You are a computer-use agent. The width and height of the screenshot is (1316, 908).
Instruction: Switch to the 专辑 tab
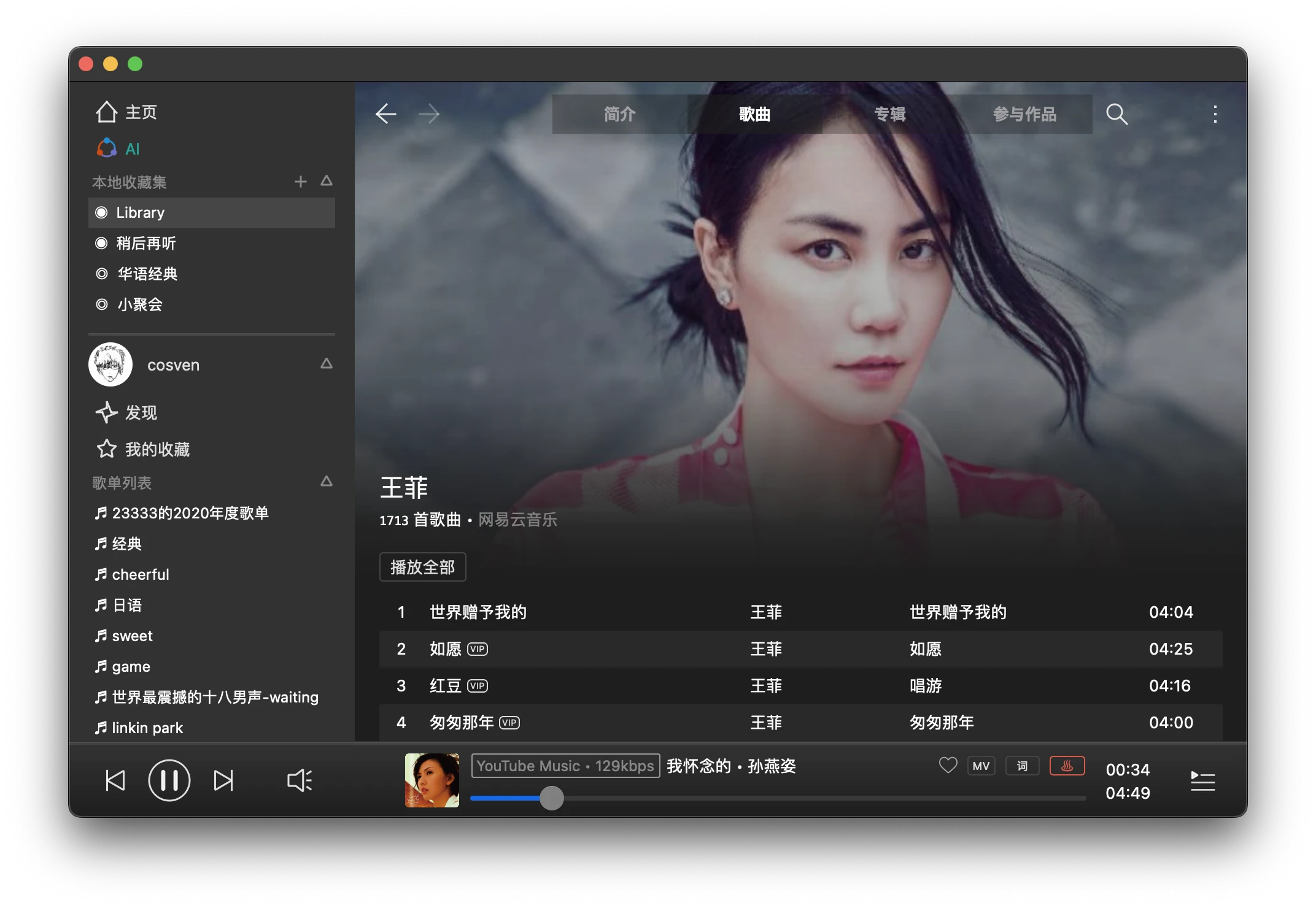(x=889, y=114)
